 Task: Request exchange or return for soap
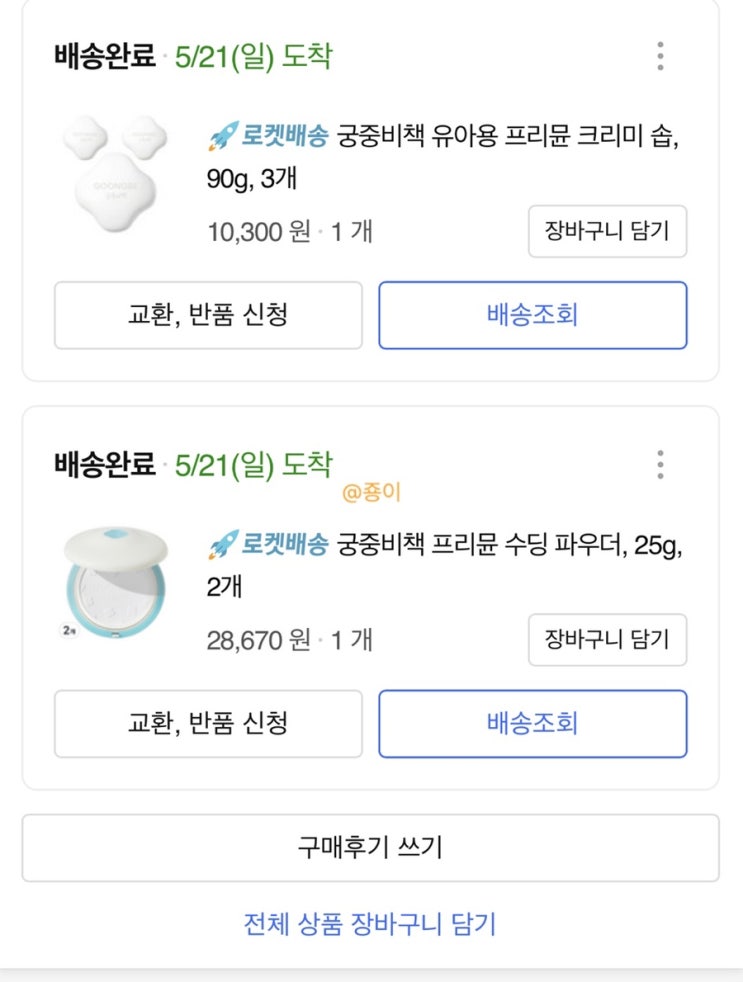pos(208,315)
